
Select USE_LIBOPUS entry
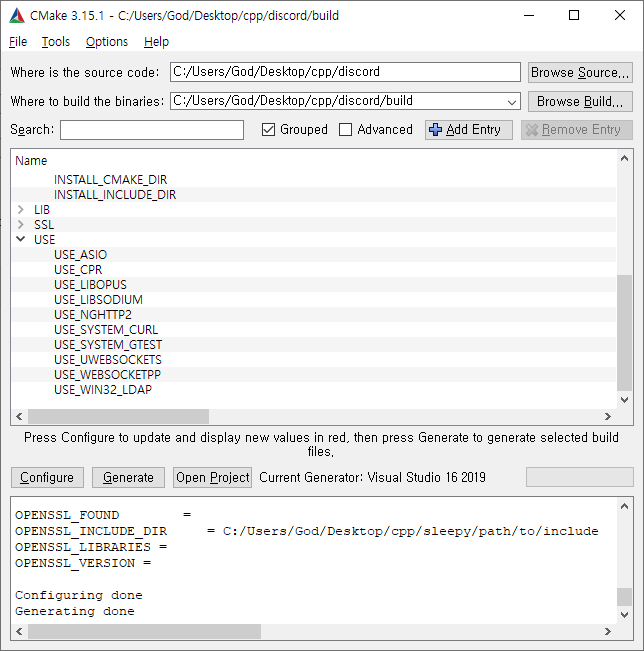coord(91,284)
